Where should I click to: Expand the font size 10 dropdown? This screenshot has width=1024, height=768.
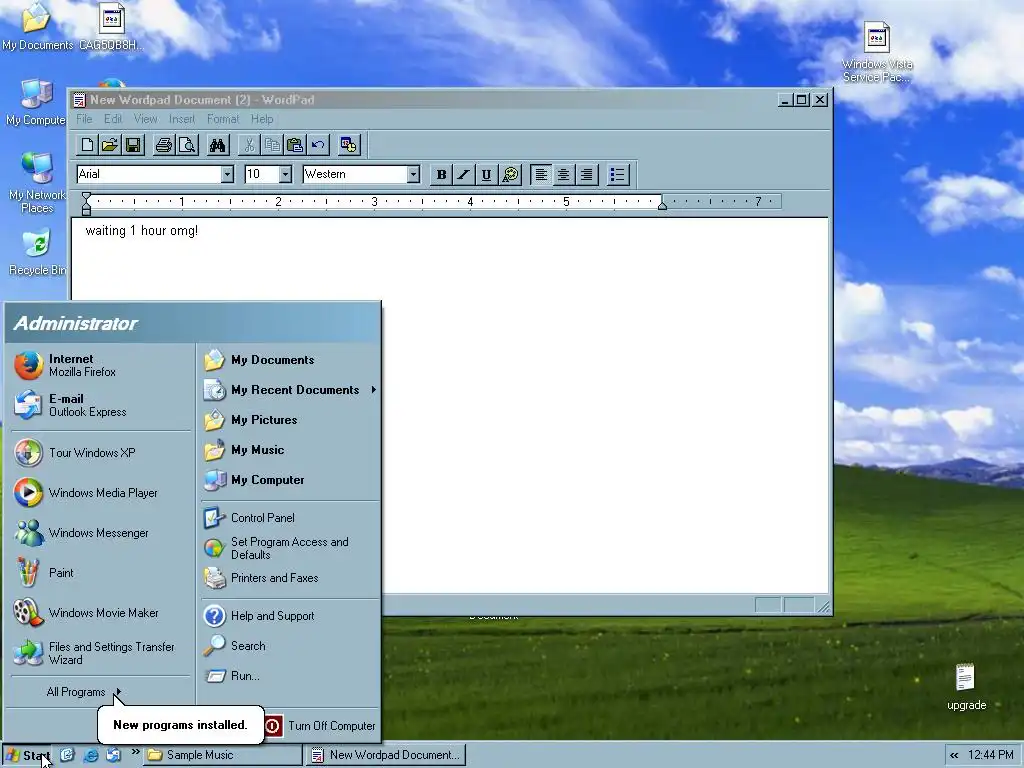(x=285, y=174)
